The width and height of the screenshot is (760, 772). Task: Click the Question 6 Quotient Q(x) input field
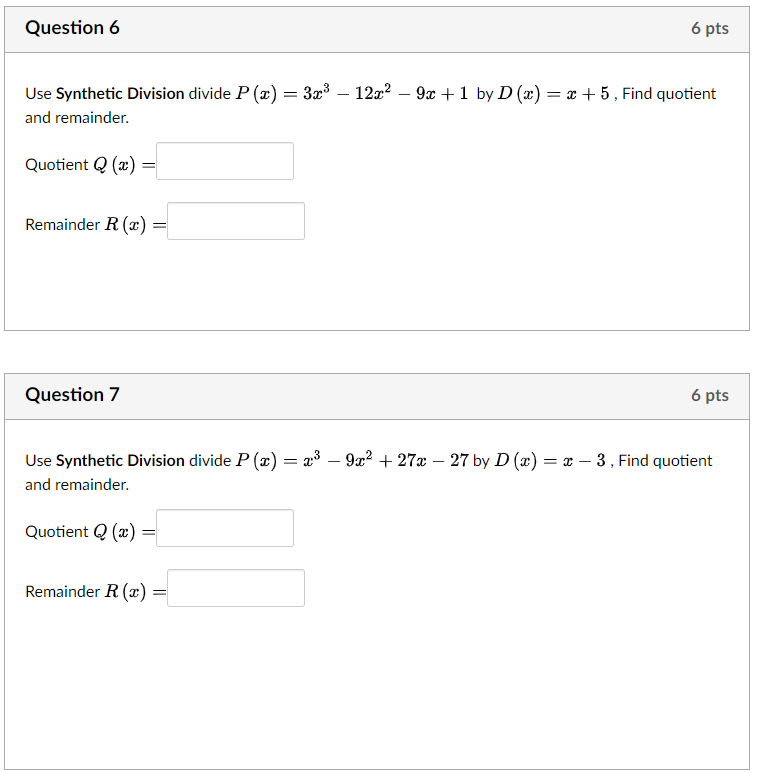coord(225,161)
